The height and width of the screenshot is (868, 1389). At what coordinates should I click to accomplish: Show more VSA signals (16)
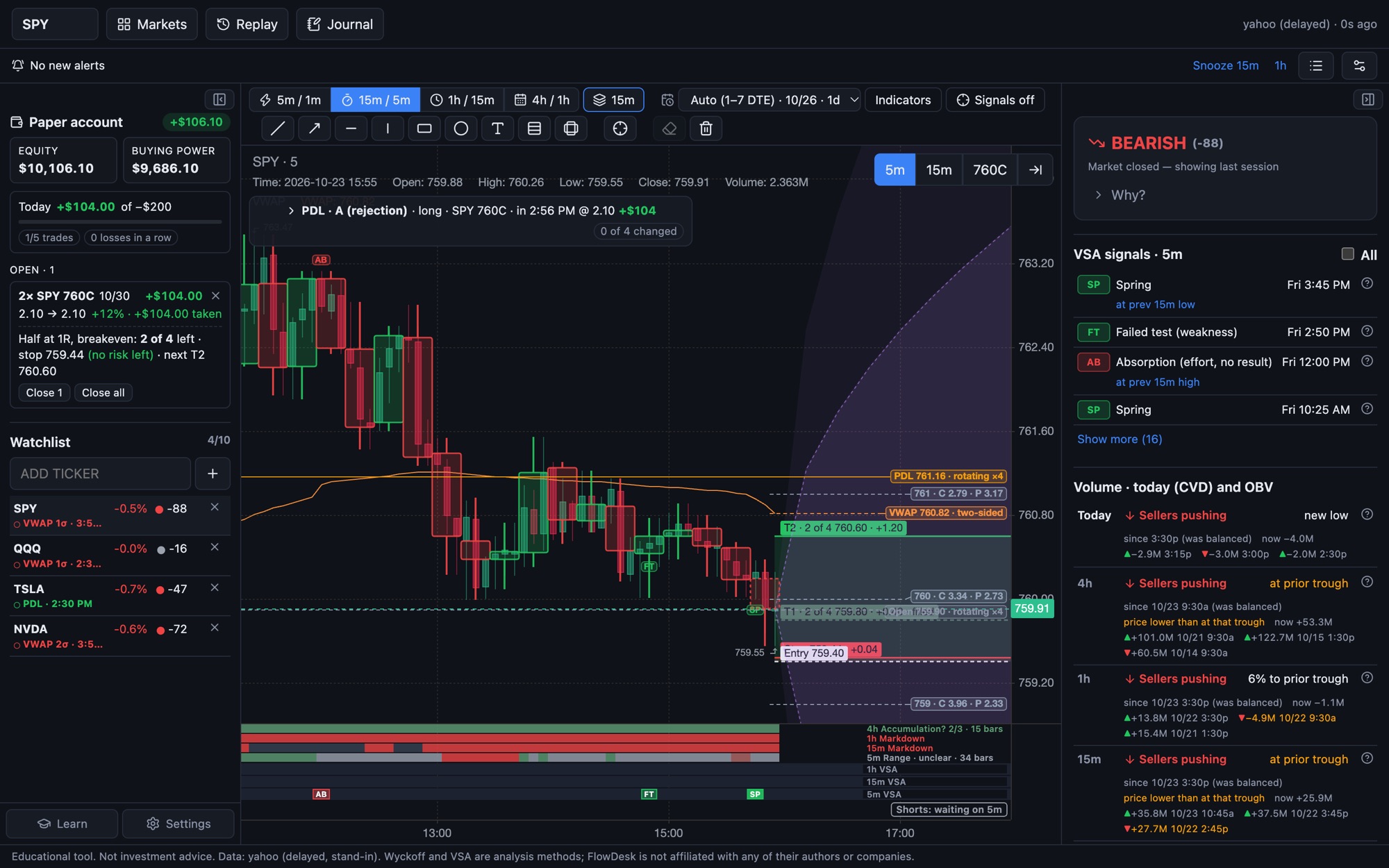click(1119, 439)
